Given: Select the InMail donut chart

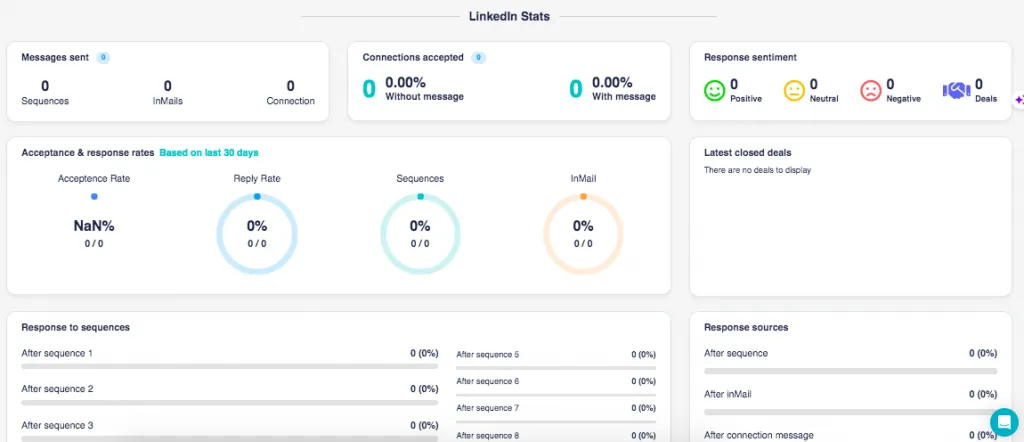Looking at the screenshot, I should 583,234.
